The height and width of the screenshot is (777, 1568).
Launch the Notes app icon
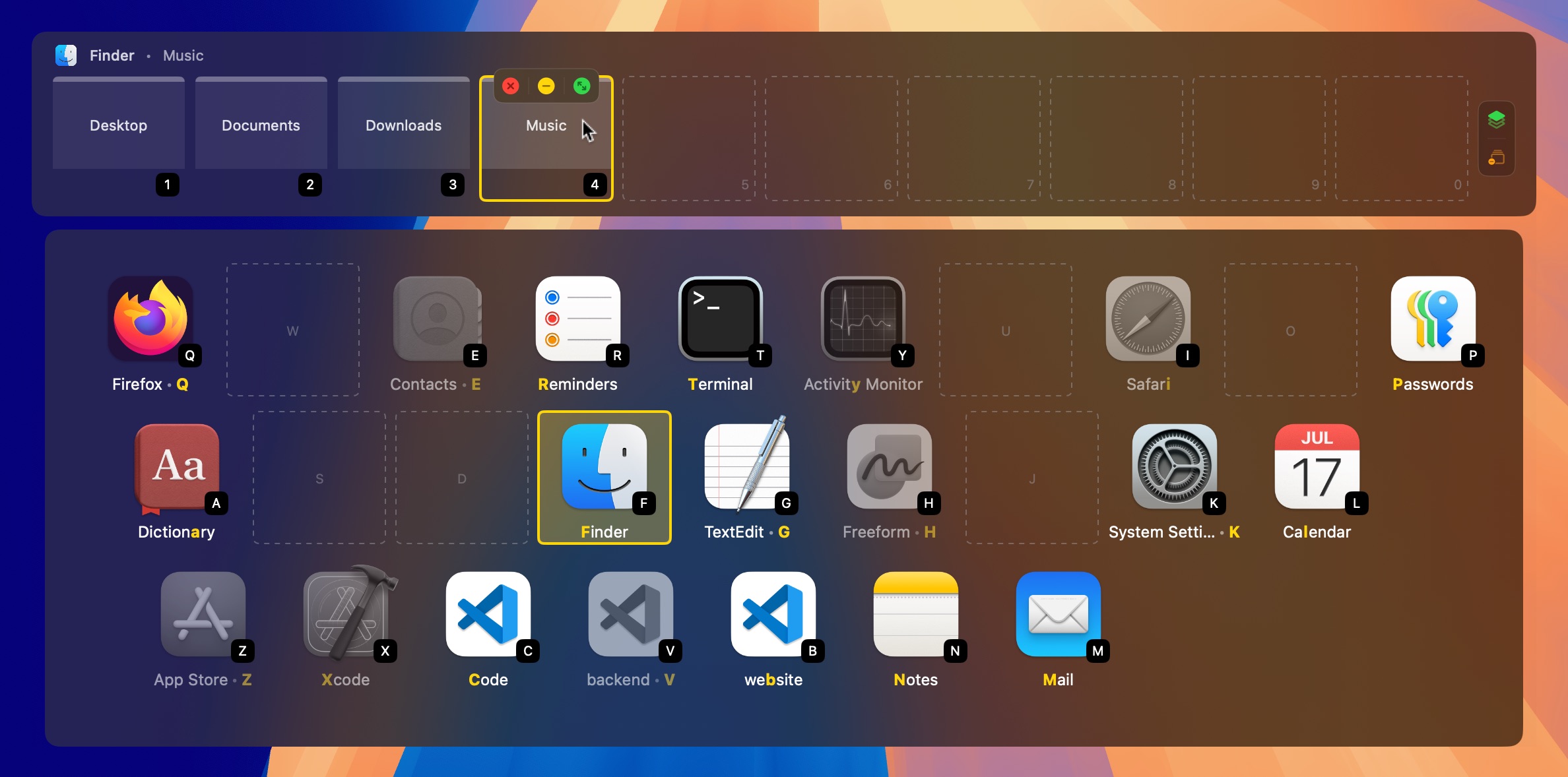coord(916,613)
